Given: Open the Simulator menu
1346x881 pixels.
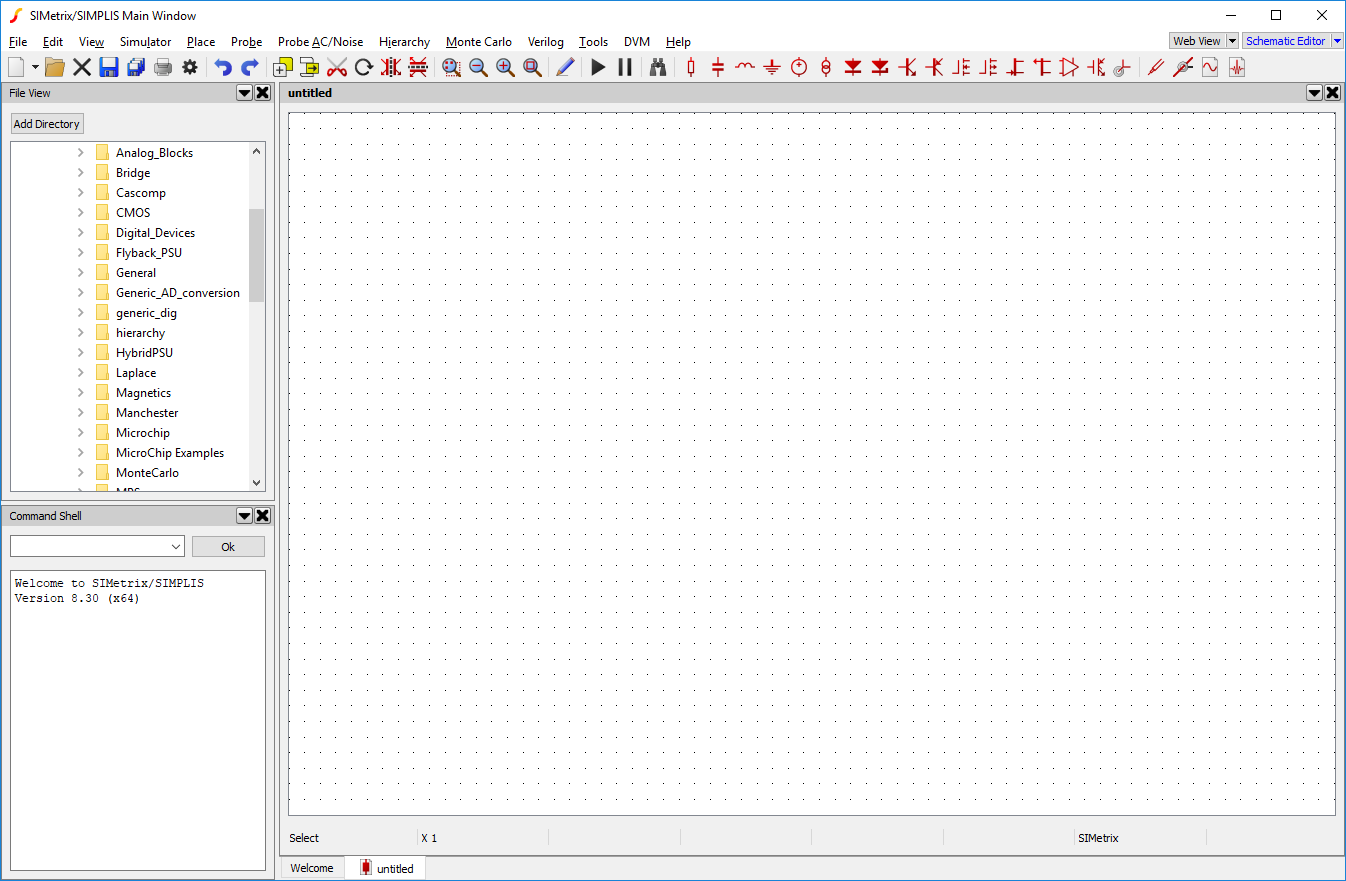Looking at the screenshot, I should 145,42.
